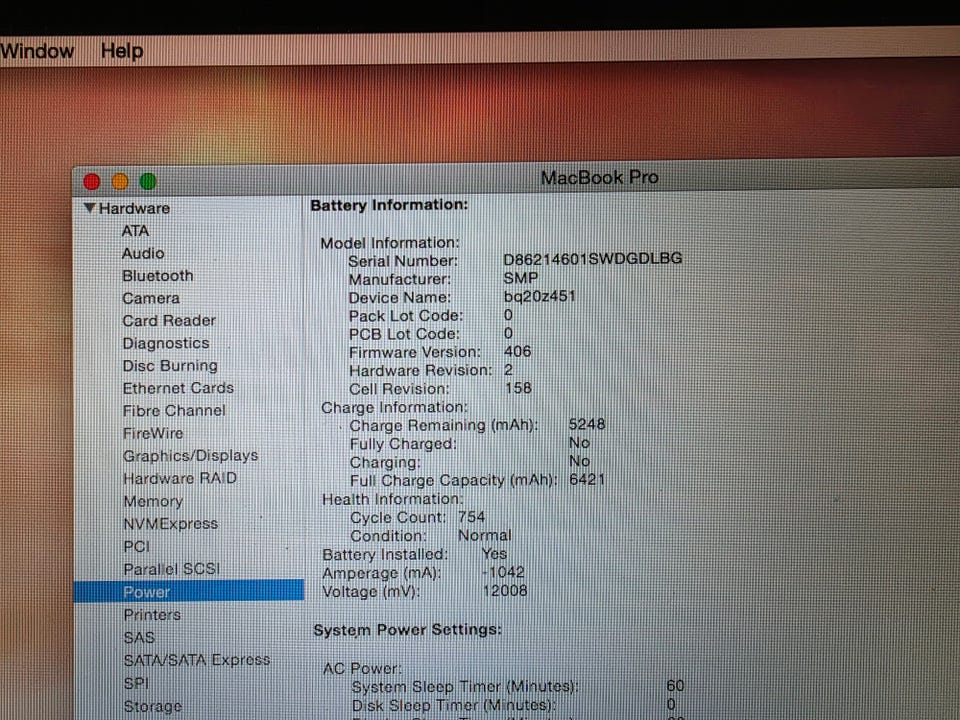Click voltage value 12008
Screen dimensions: 960x720
[x=505, y=591]
